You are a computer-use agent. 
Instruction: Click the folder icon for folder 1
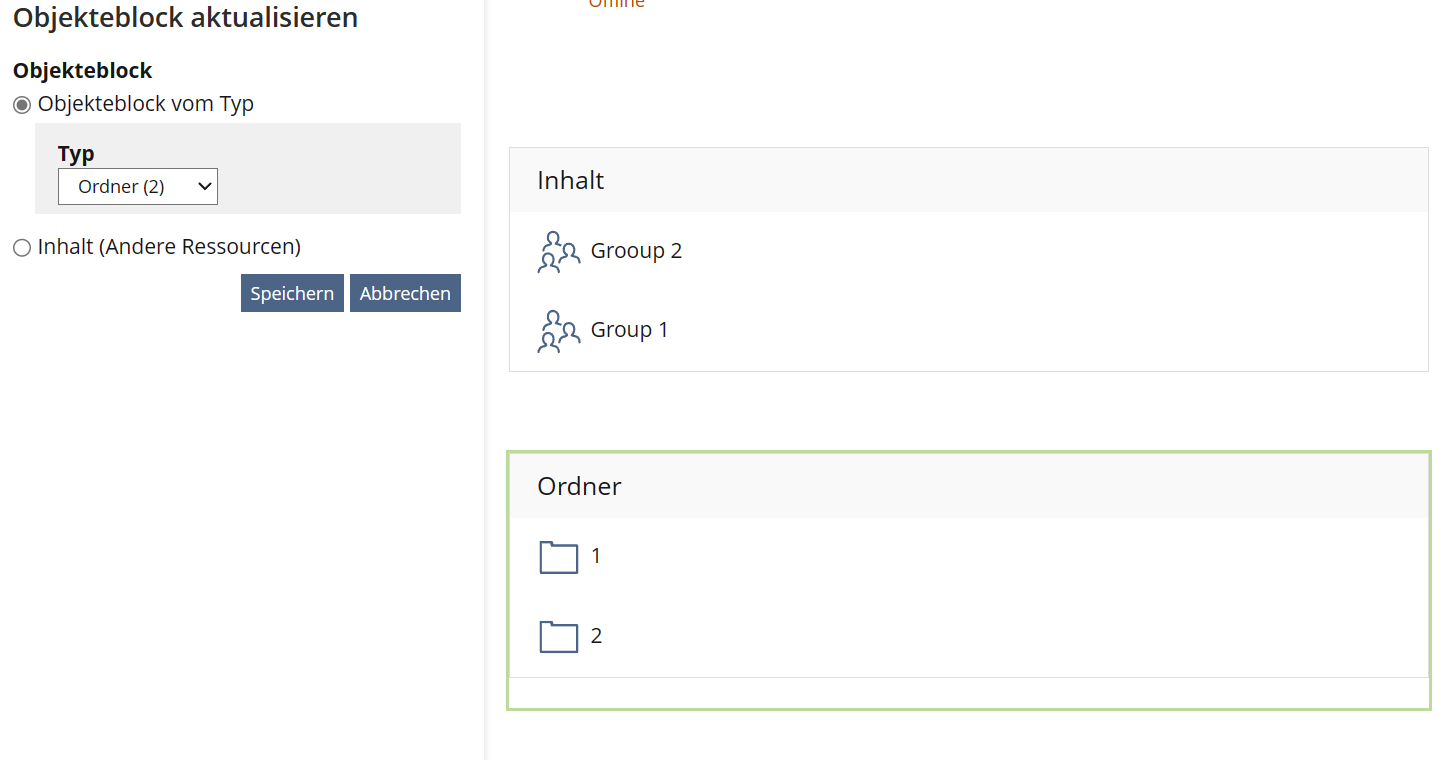pyautogui.click(x=559, y=557)
